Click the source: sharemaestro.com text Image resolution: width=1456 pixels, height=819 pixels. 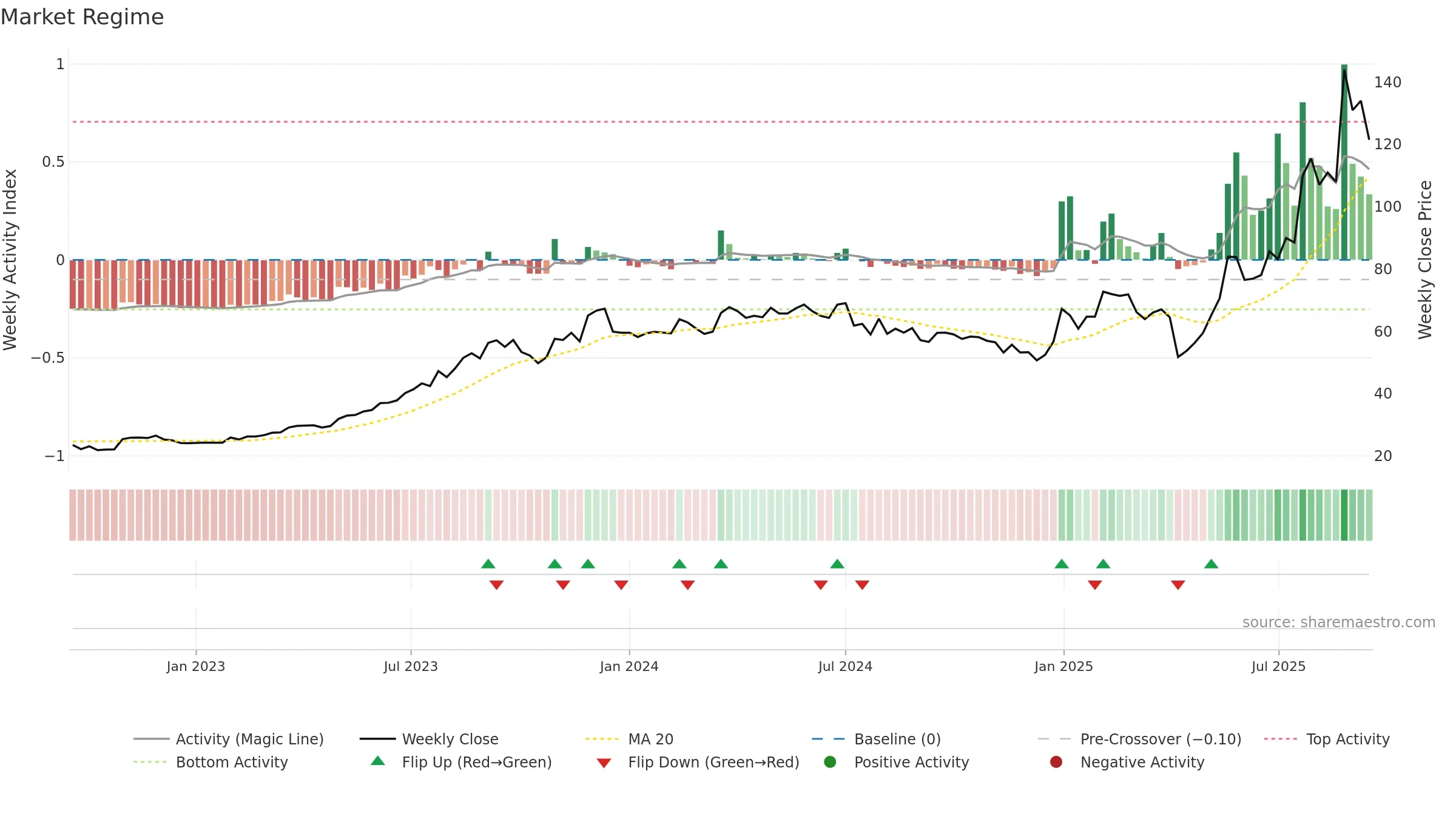pyautogui.click(x=1339, y=622)
